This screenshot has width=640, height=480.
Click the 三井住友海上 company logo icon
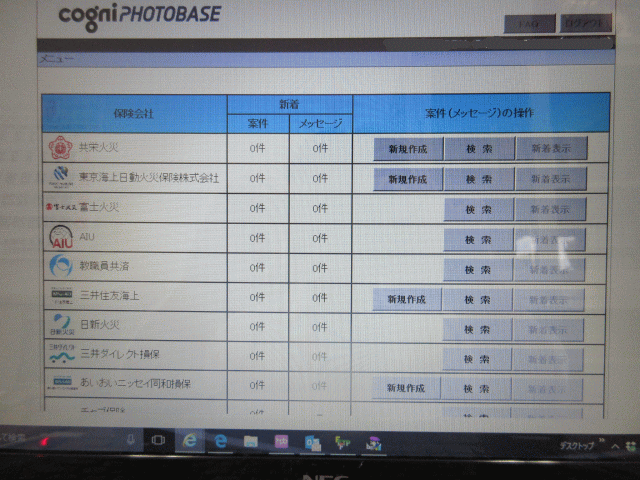click(x=62, y=296)
